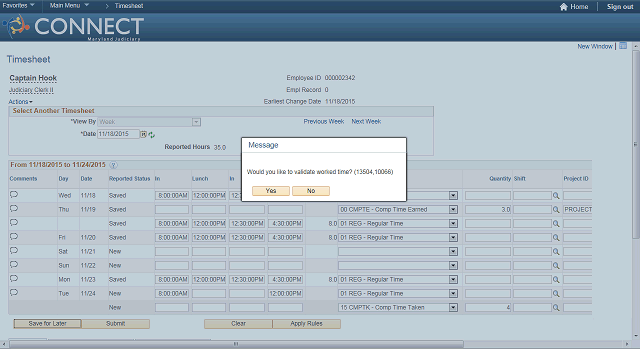Open comment bubble for Sat 11/21
The width and height of the screenshot is (640, 360).
pyautogui.click(x=14, y=251)
